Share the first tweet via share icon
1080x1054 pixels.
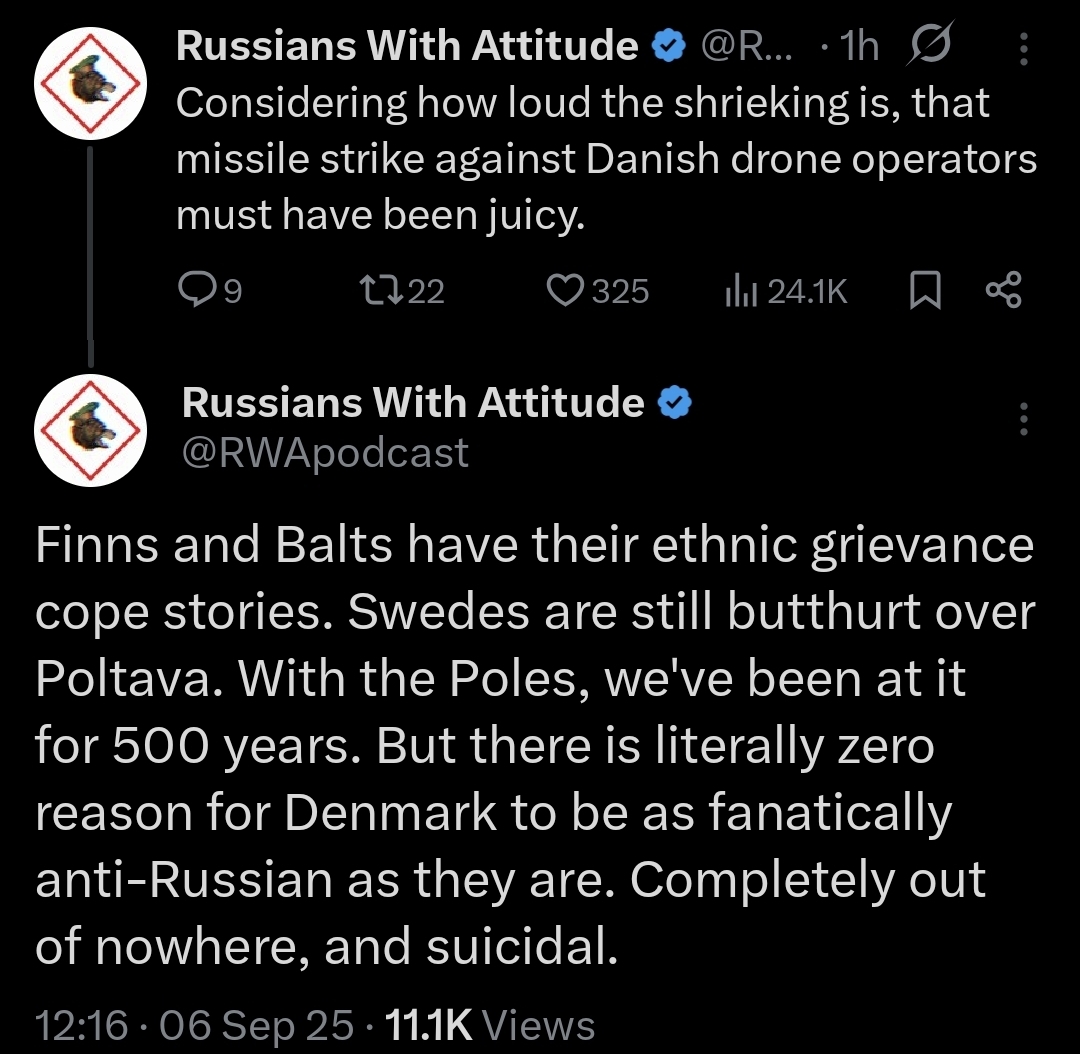coord(1003,291)
